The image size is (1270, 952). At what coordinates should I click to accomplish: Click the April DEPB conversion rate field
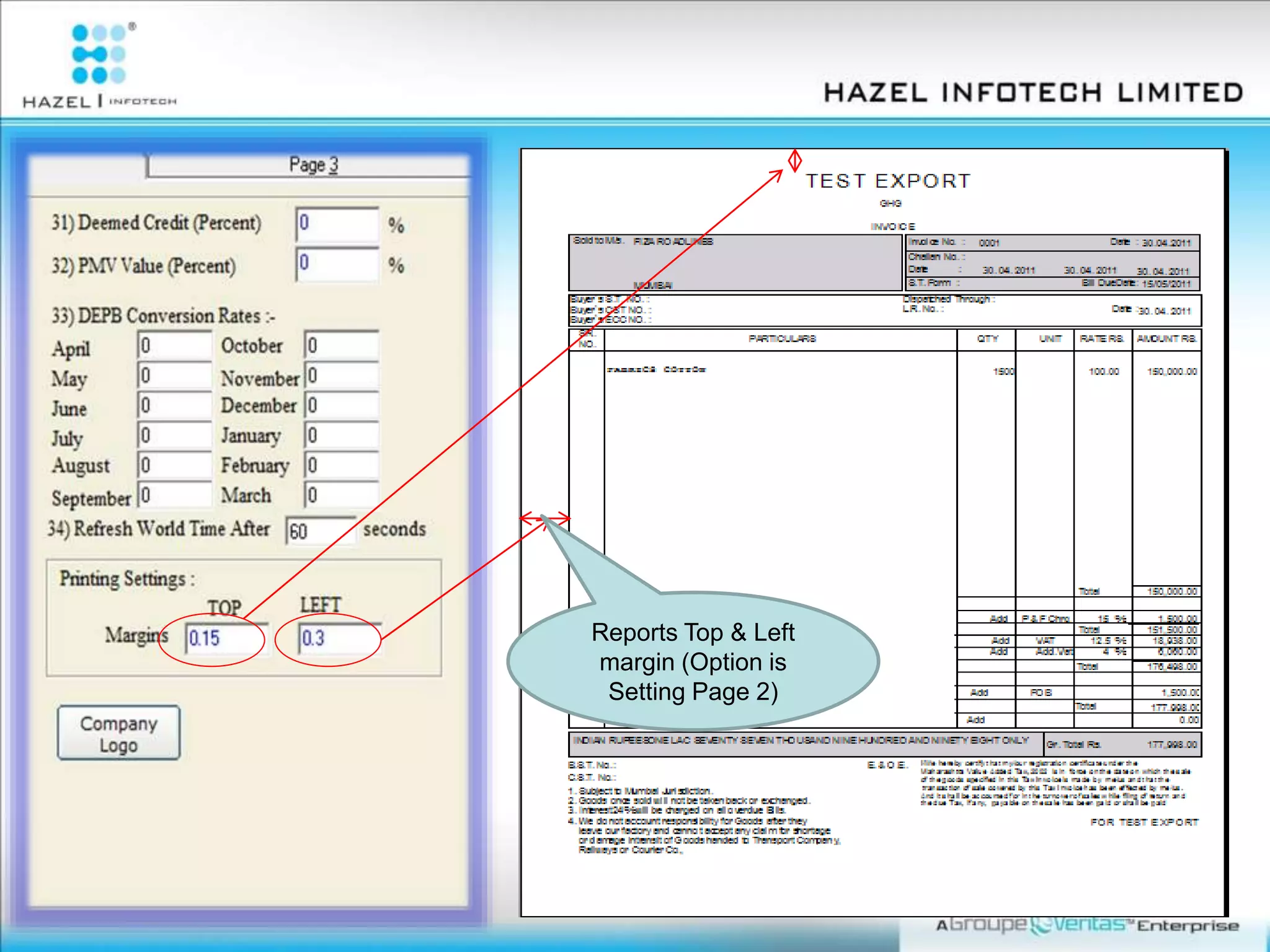click(174, 345)
